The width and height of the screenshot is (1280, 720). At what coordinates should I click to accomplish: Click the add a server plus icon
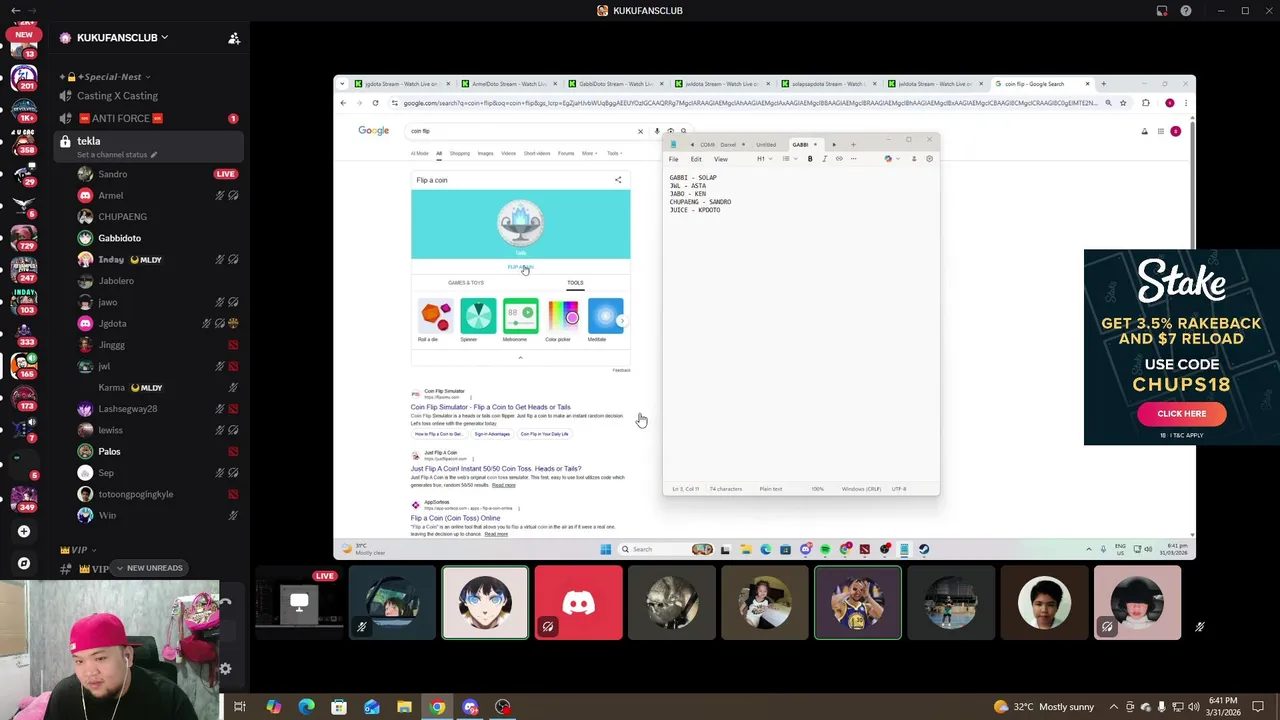point(24,531)
